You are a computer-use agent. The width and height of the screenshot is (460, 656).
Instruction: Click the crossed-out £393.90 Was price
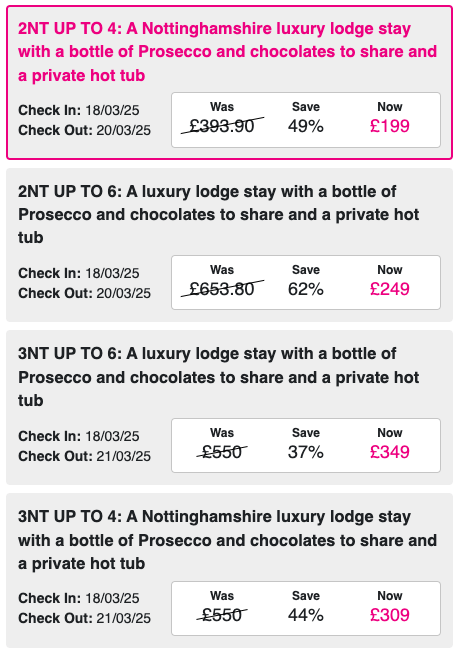(x=222, y=126)
